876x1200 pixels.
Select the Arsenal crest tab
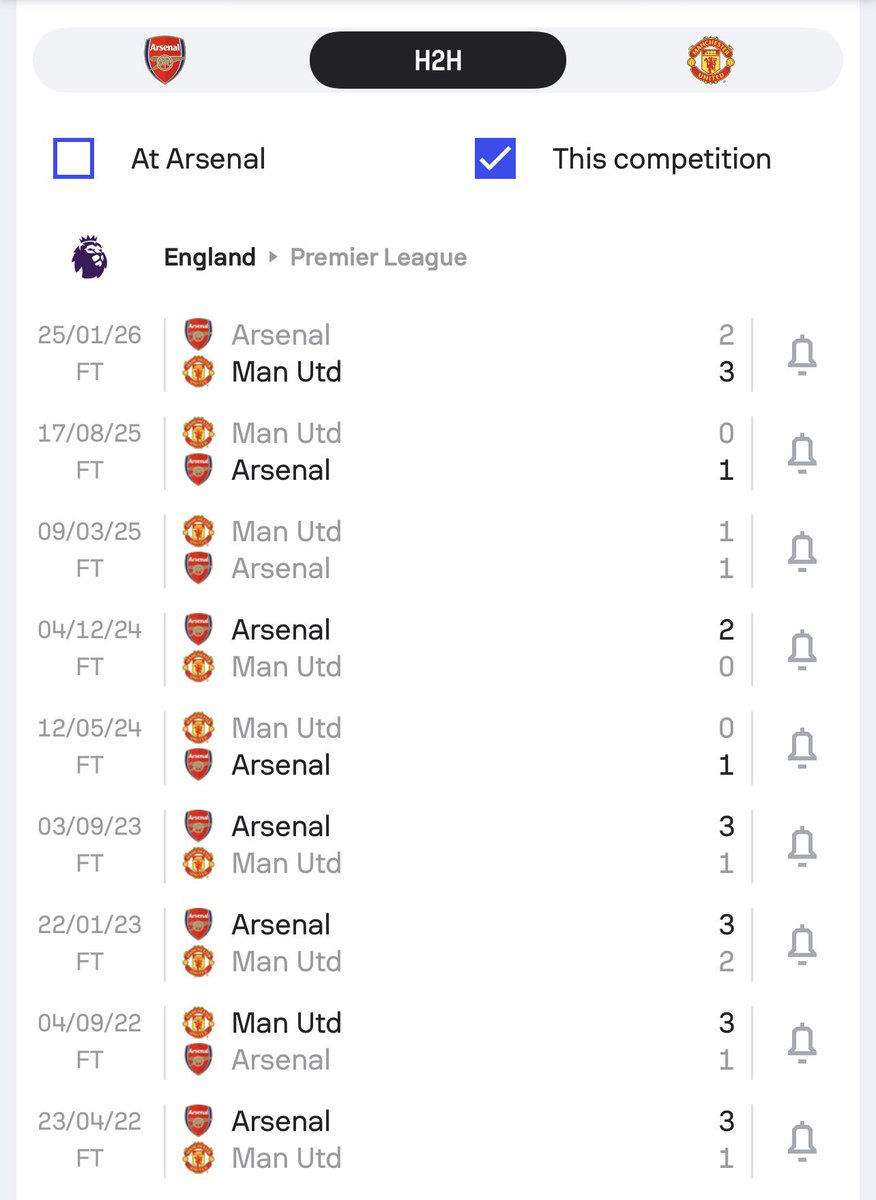(165, 60)
